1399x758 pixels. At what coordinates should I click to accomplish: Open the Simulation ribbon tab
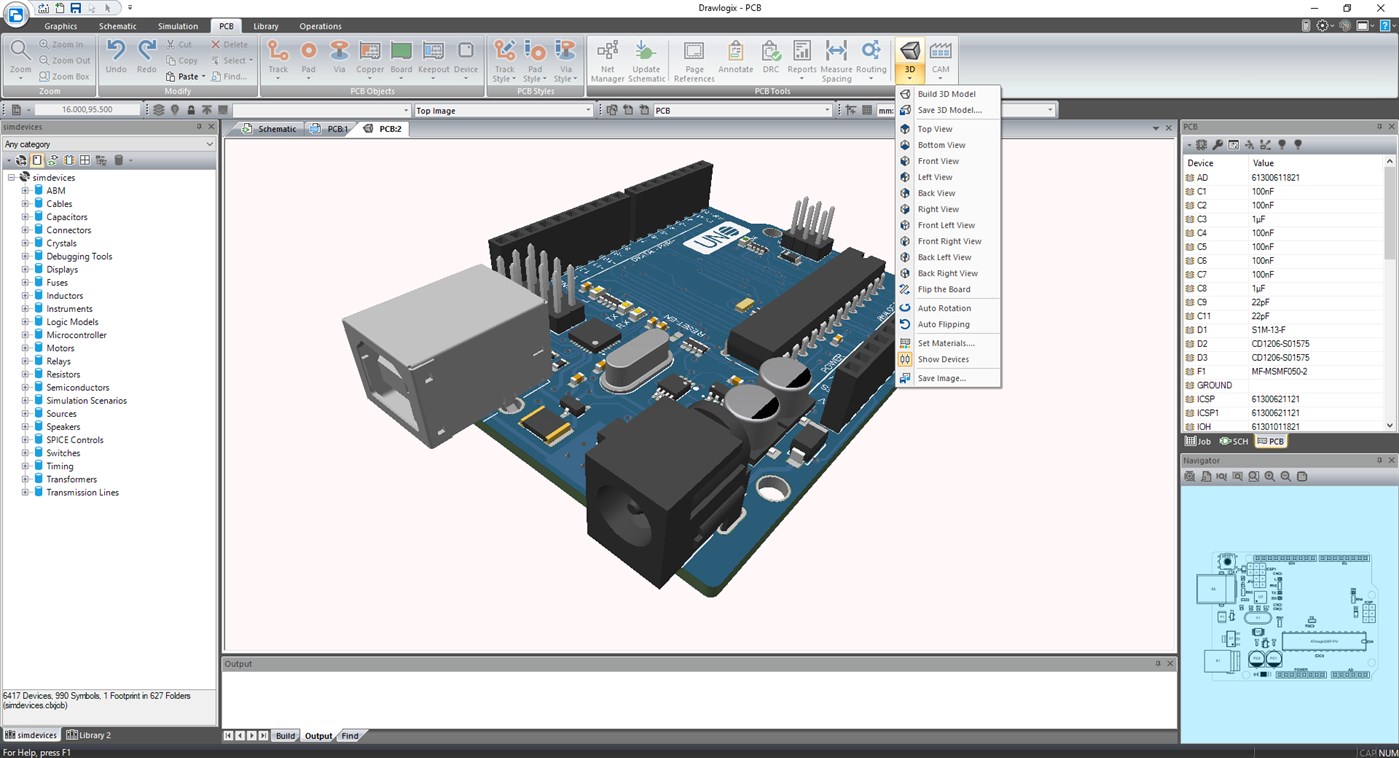(177, 26)
